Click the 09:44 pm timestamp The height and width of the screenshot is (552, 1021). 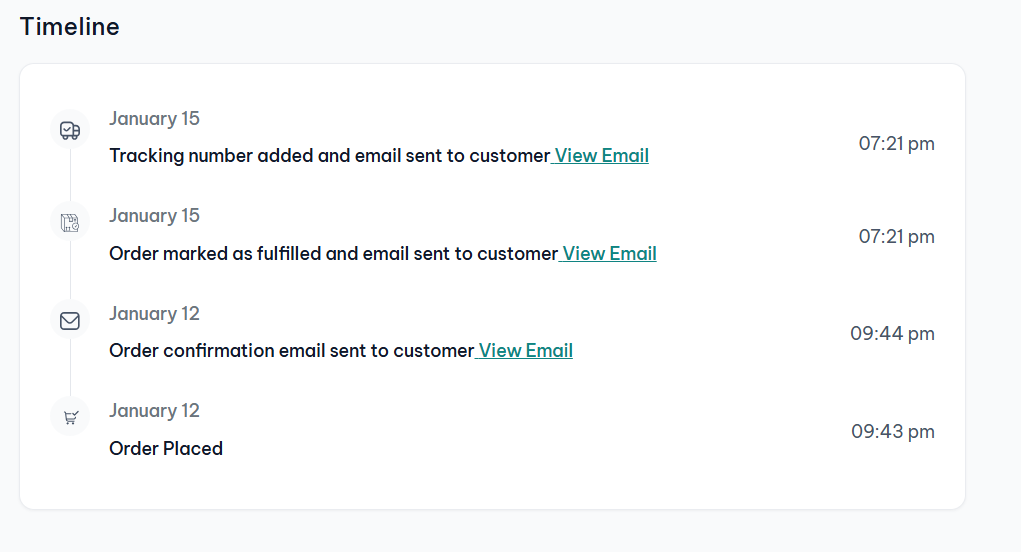click(x=893, y=334)
